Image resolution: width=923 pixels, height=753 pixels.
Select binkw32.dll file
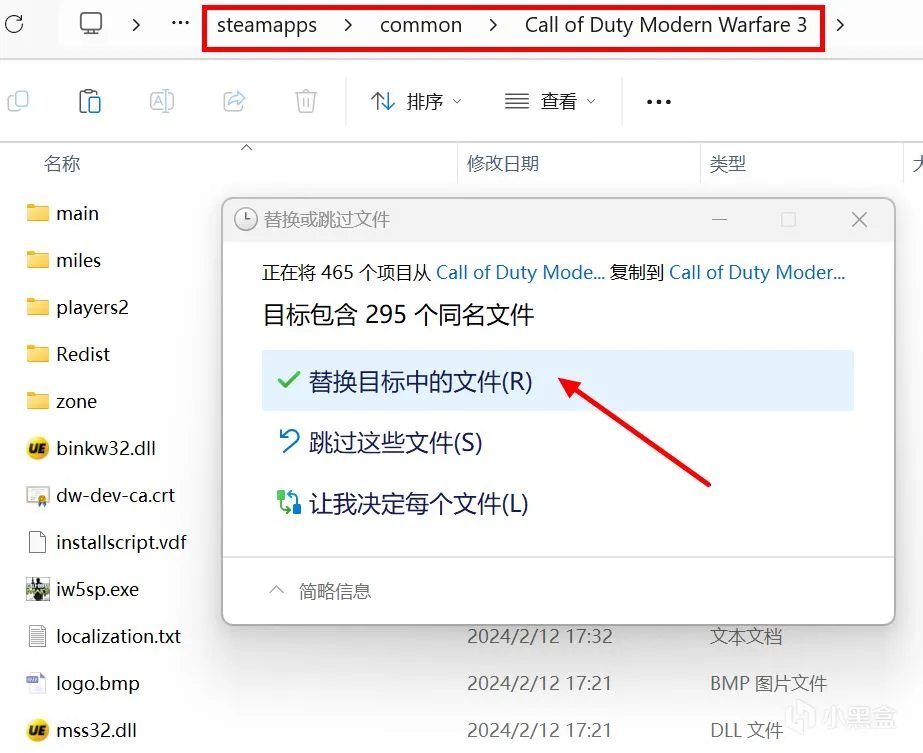[106, 449]
